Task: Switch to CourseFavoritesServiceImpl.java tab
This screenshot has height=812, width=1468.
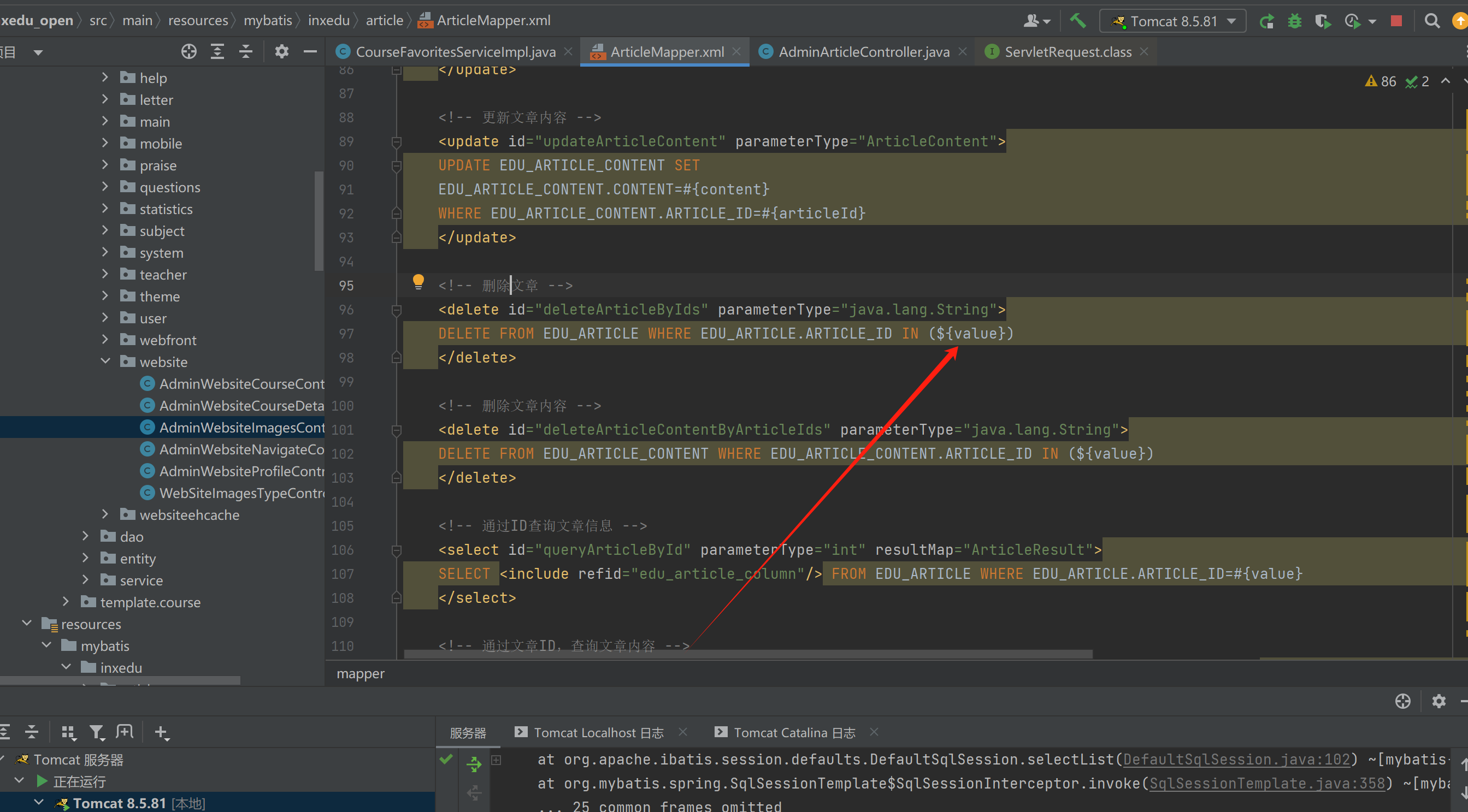Action: [455, 52]
